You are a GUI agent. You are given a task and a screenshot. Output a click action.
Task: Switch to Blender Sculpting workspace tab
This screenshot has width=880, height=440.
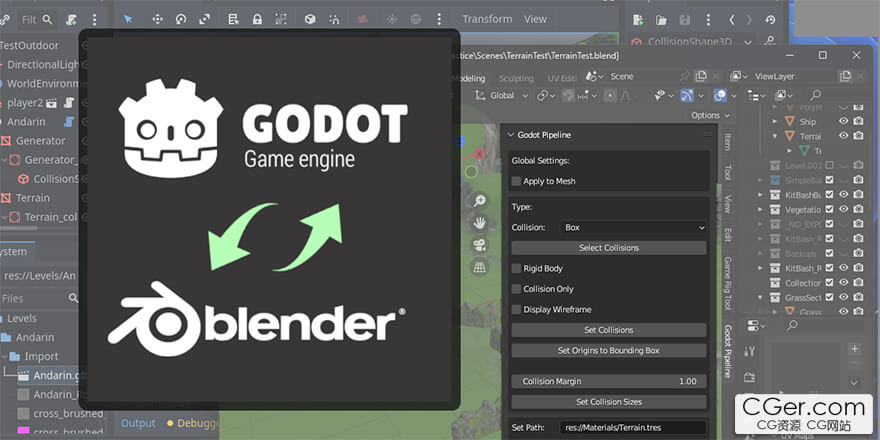[516, 79]
